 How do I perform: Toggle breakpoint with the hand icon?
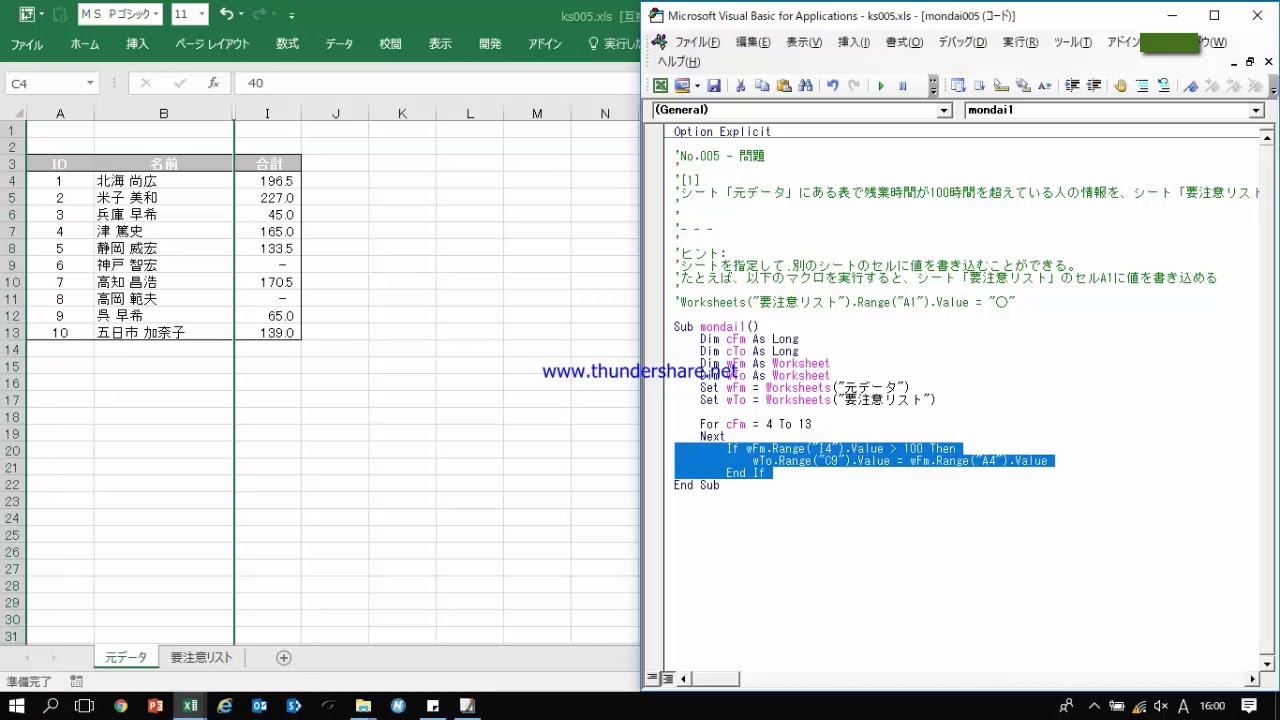(x=1120, y=86)
